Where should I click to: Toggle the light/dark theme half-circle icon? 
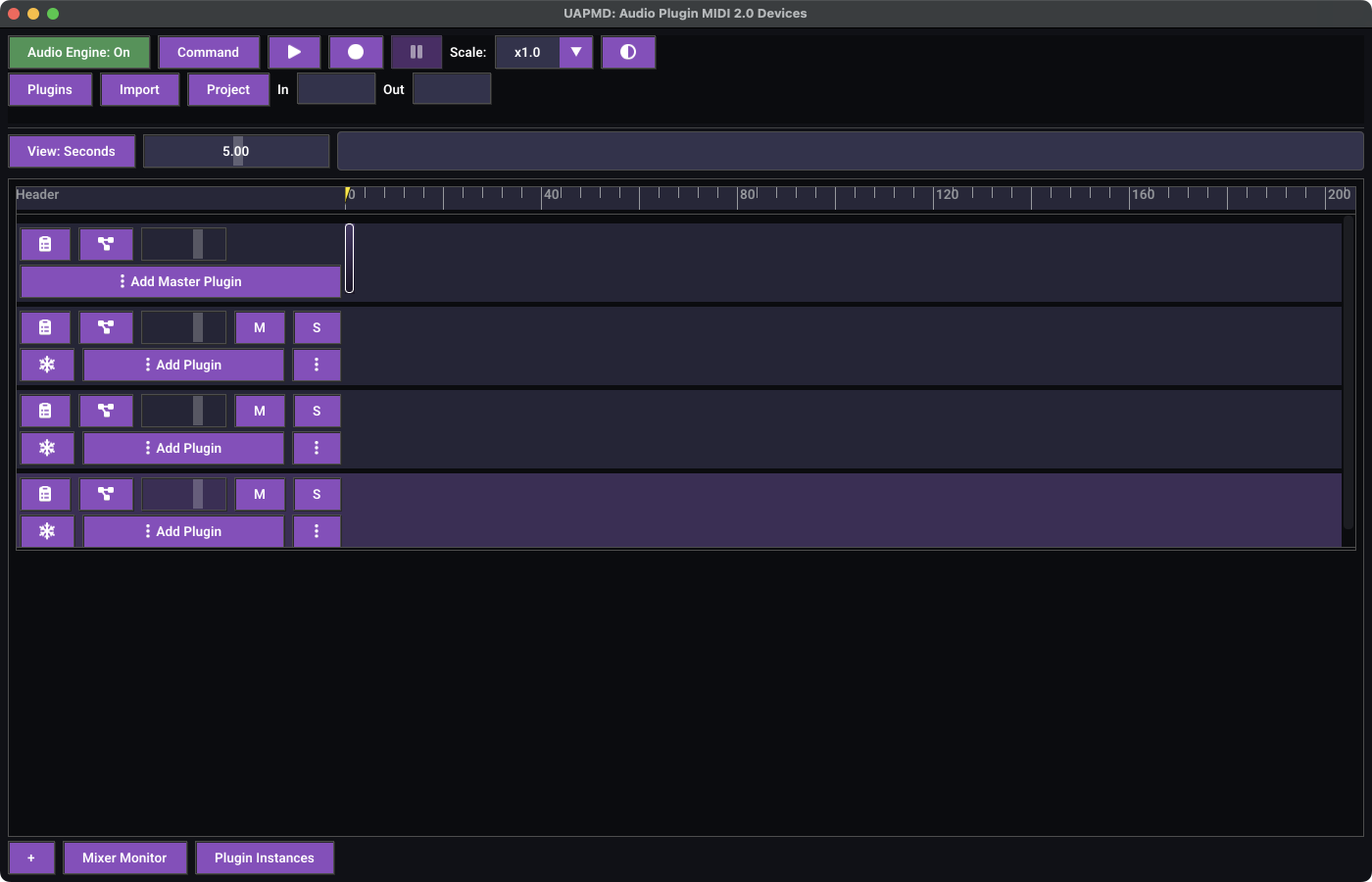(x=628, y=52)
